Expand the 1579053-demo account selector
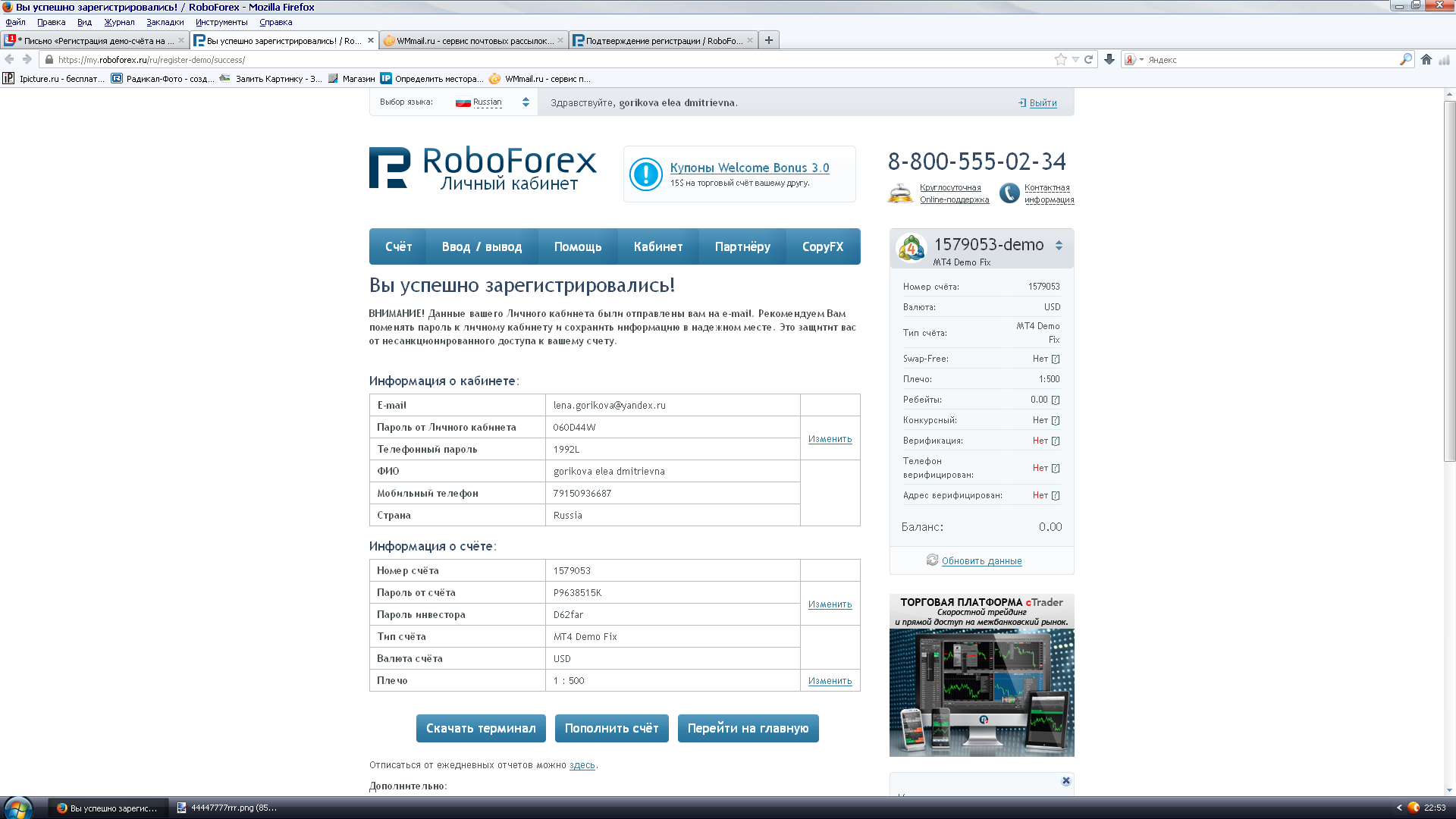This screenshot has height=819, width=1456. coord(1059,246)
